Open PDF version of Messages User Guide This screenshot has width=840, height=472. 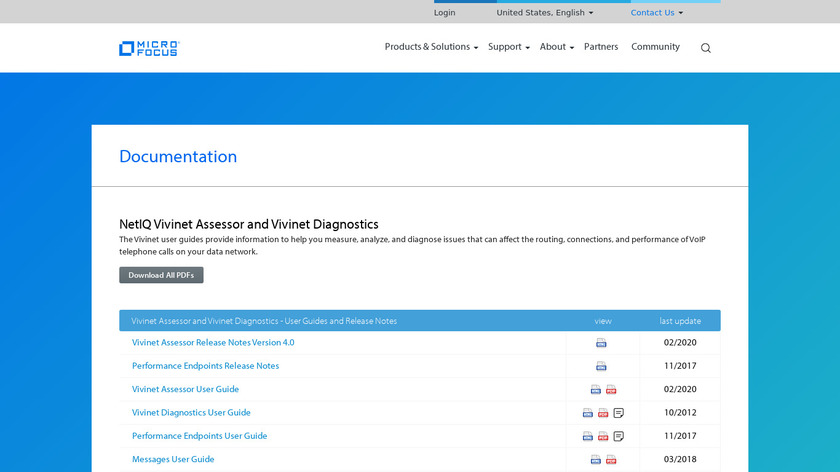click(x=611, y=460)
